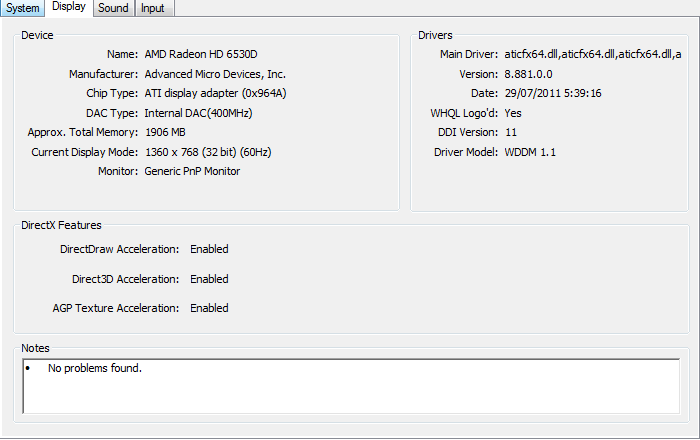Click the Internal DAC(400MHz) value
Viewport: 700px width, 440px height.
[x=196, y=113]
